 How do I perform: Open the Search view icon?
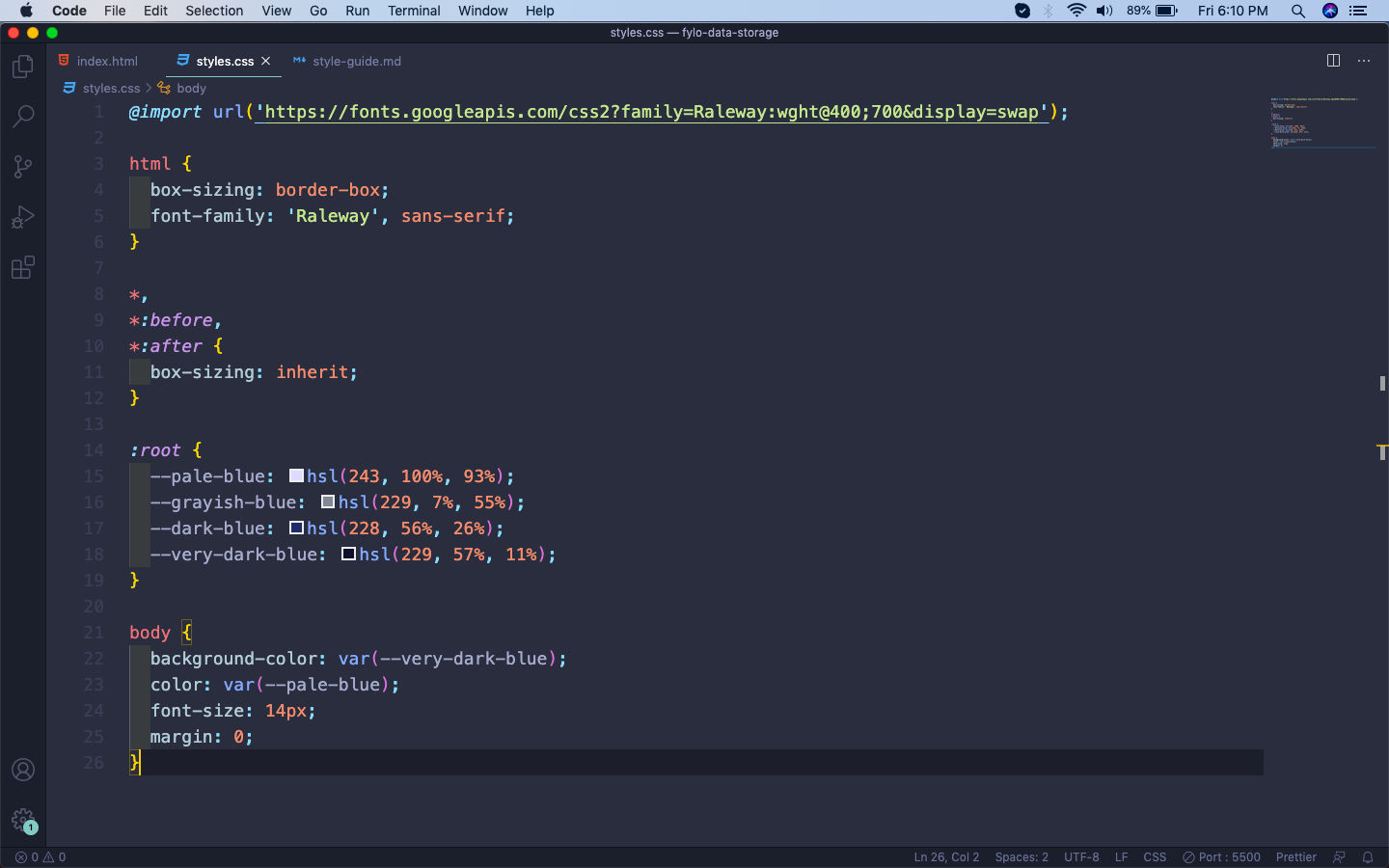pos(23,117)
